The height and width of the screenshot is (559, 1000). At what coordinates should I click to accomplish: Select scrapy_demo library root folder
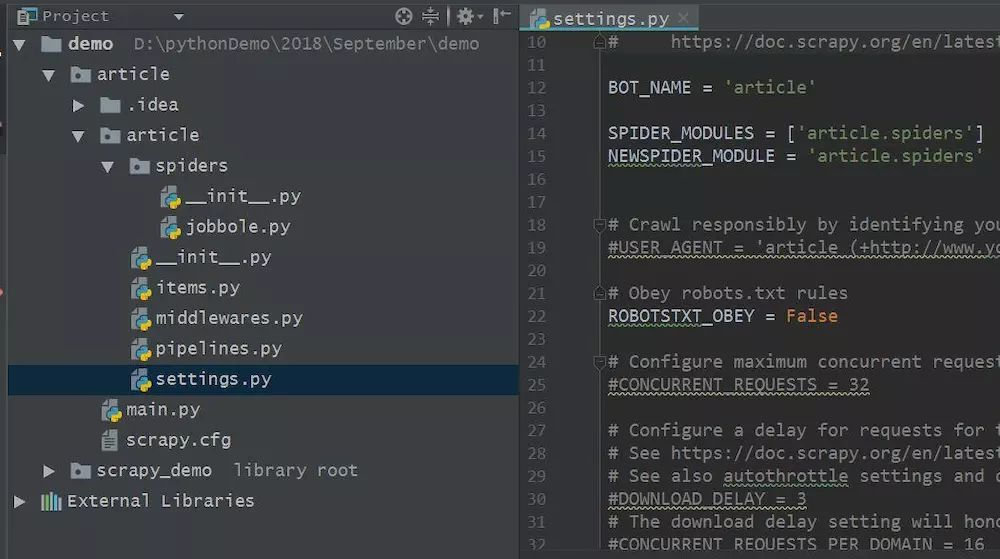[154, 470]
